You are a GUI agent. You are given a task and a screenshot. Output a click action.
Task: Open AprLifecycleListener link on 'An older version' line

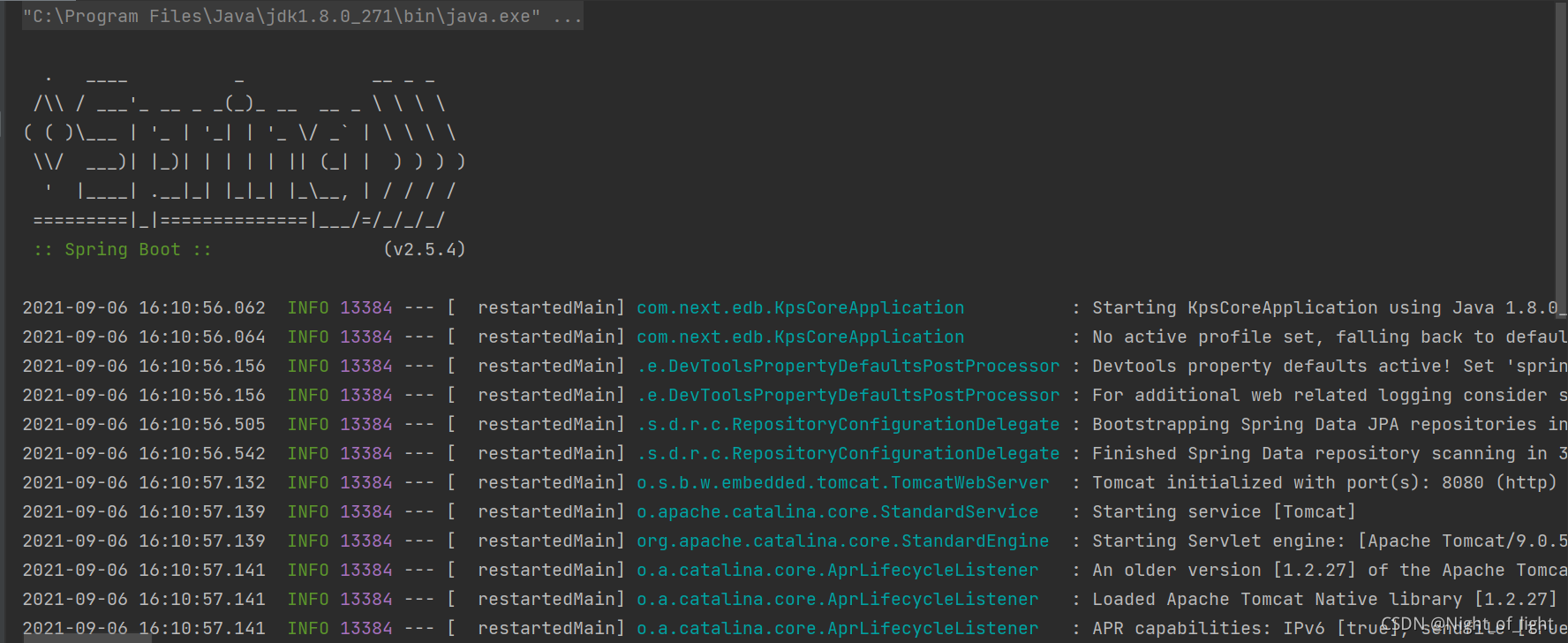pyautogui.click(x=838, y=570)
